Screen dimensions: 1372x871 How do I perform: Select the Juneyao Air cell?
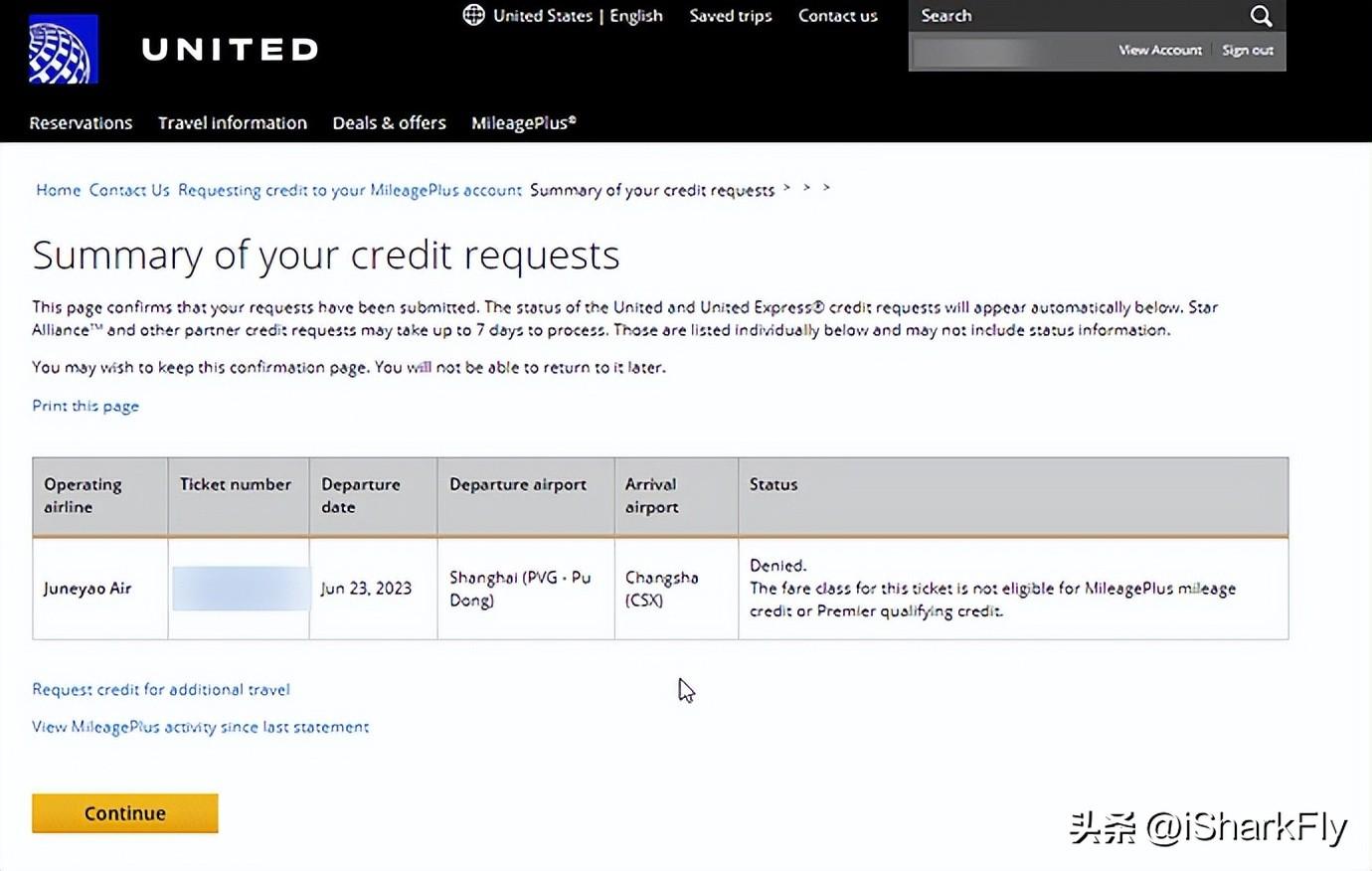(100, 589)
